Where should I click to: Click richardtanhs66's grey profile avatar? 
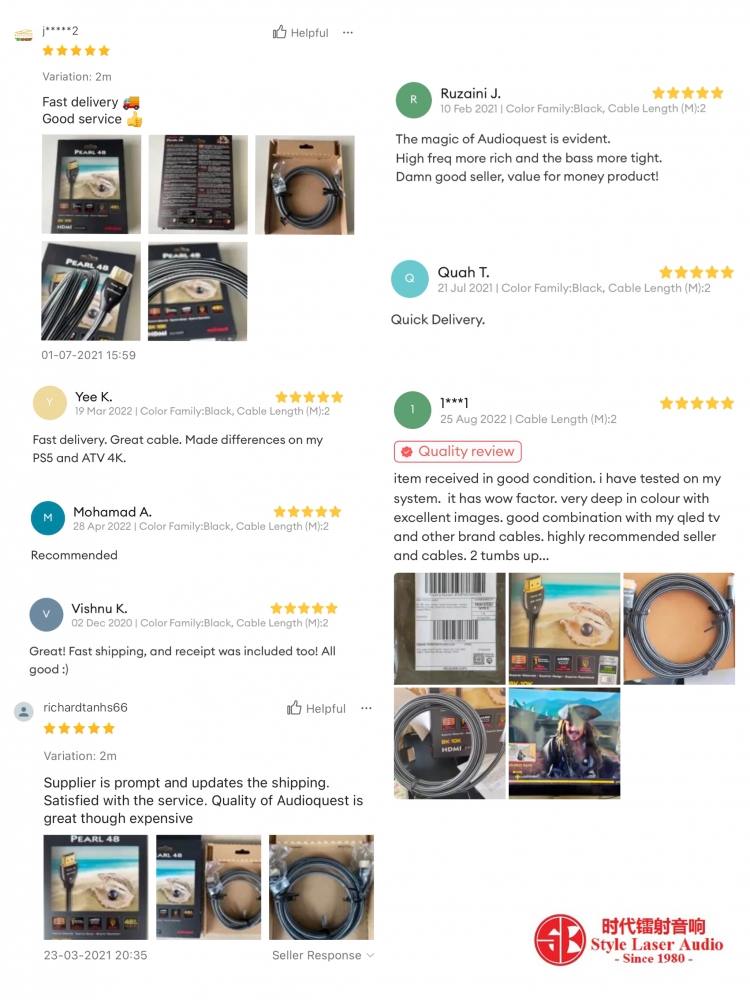[24, 711]
